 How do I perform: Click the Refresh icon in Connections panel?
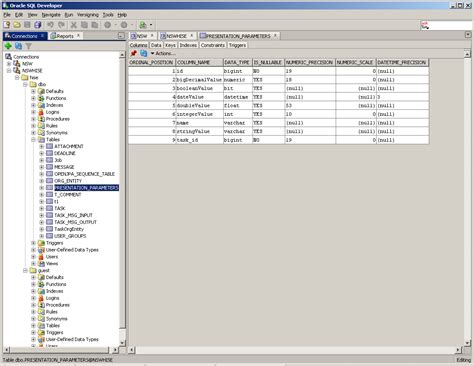point(18,46)
